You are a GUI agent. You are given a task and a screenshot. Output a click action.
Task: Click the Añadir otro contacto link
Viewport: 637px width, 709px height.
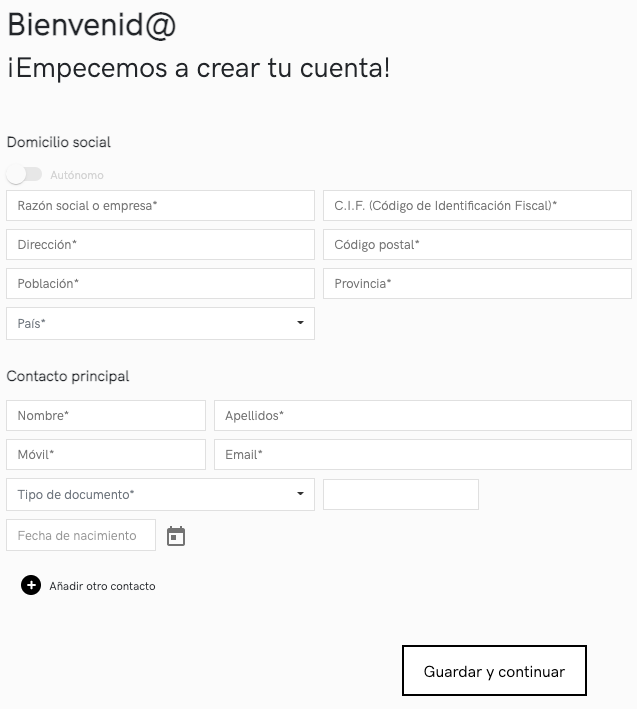[102, 586]
